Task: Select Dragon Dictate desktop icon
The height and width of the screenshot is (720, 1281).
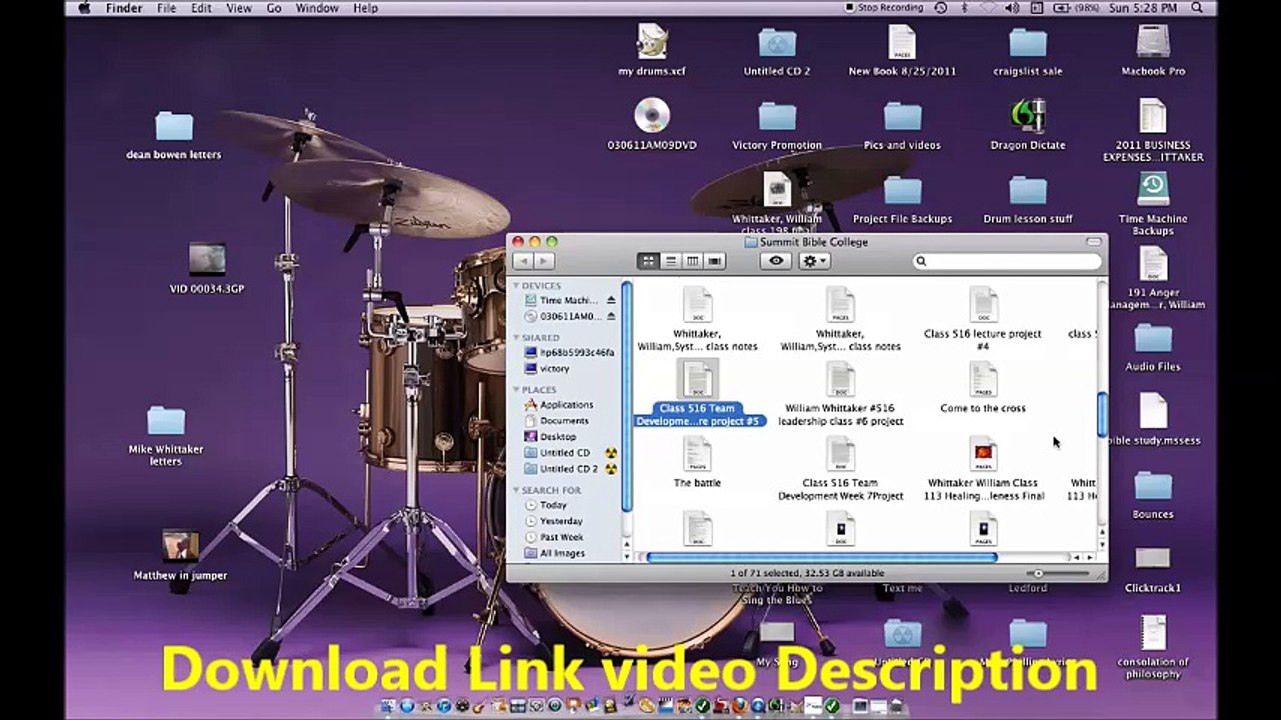Action: click(1028, 124)
